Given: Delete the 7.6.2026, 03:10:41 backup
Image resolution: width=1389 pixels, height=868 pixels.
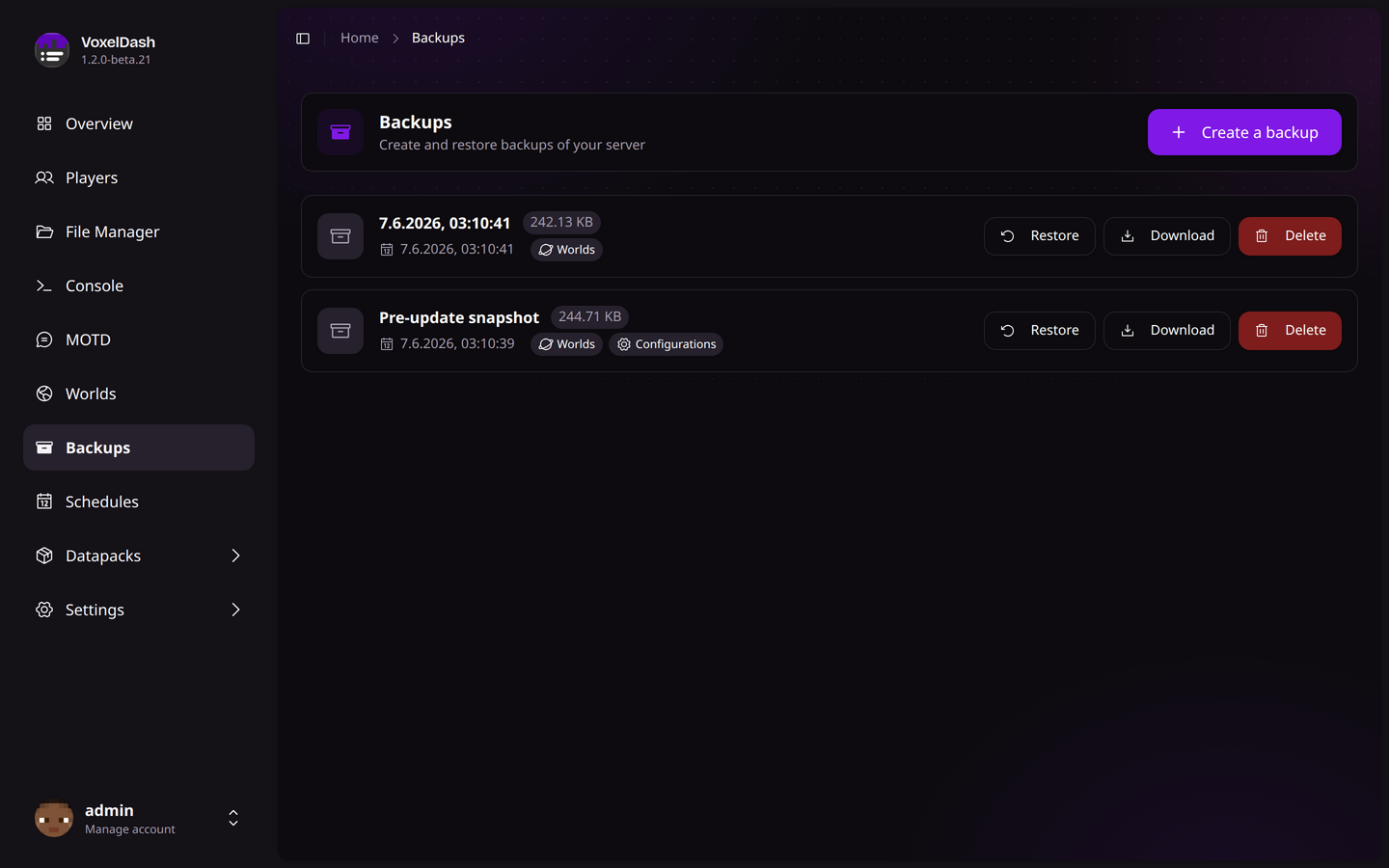Looking at the screenshot, I should [1290, 236].
